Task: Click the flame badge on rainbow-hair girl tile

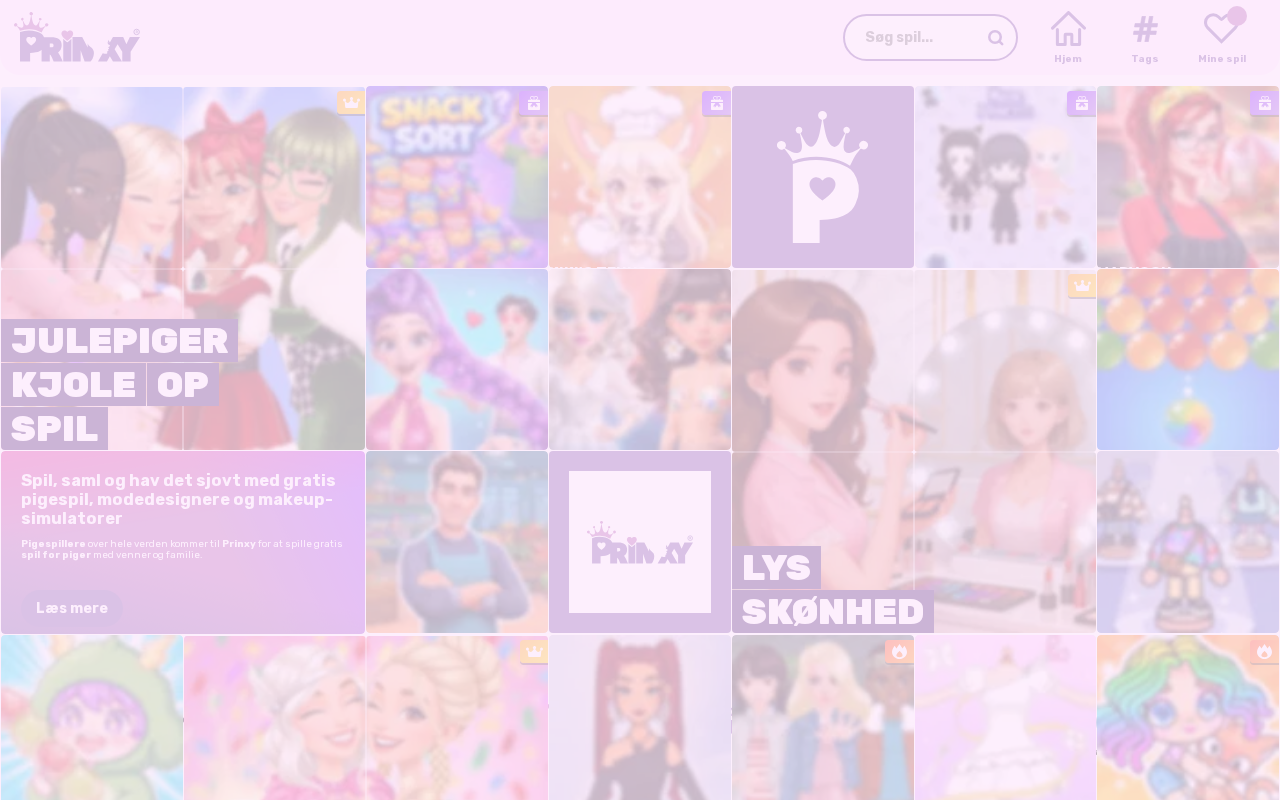Action: pos(1264,652)
